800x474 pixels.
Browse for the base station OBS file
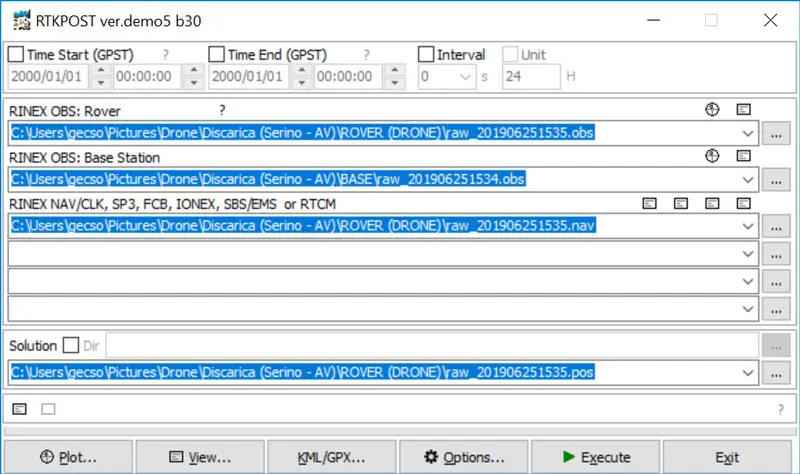[x=776, y=180]
